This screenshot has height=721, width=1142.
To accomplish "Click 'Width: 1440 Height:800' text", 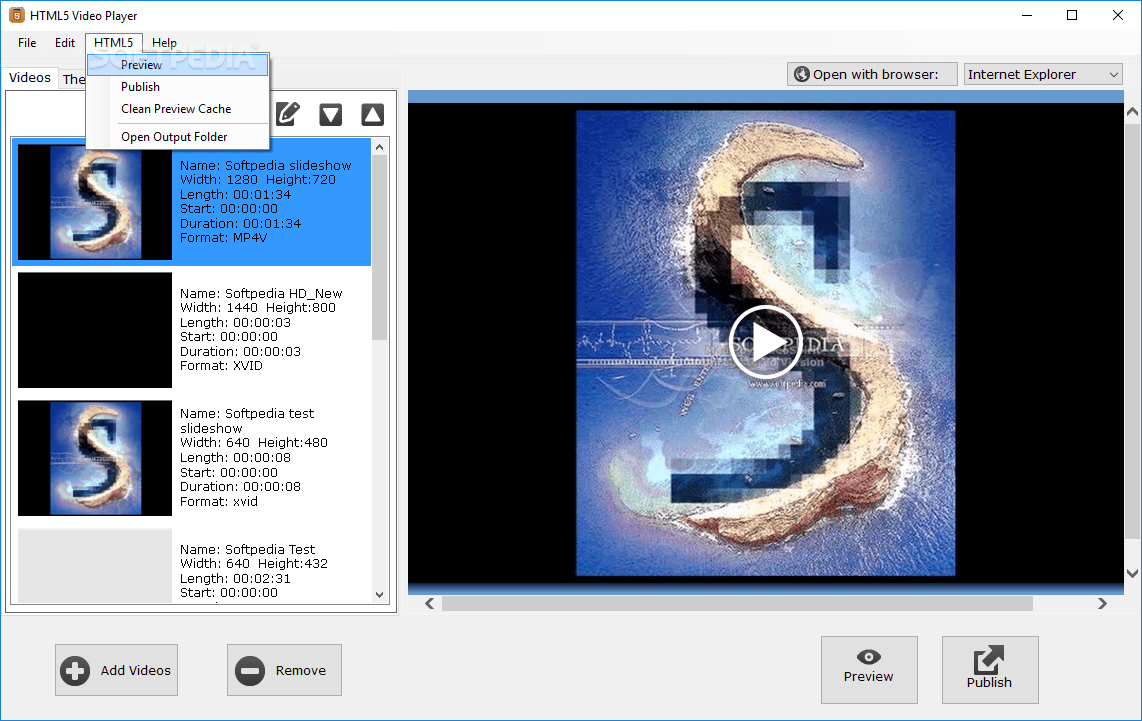I will [x=258, y=308].
